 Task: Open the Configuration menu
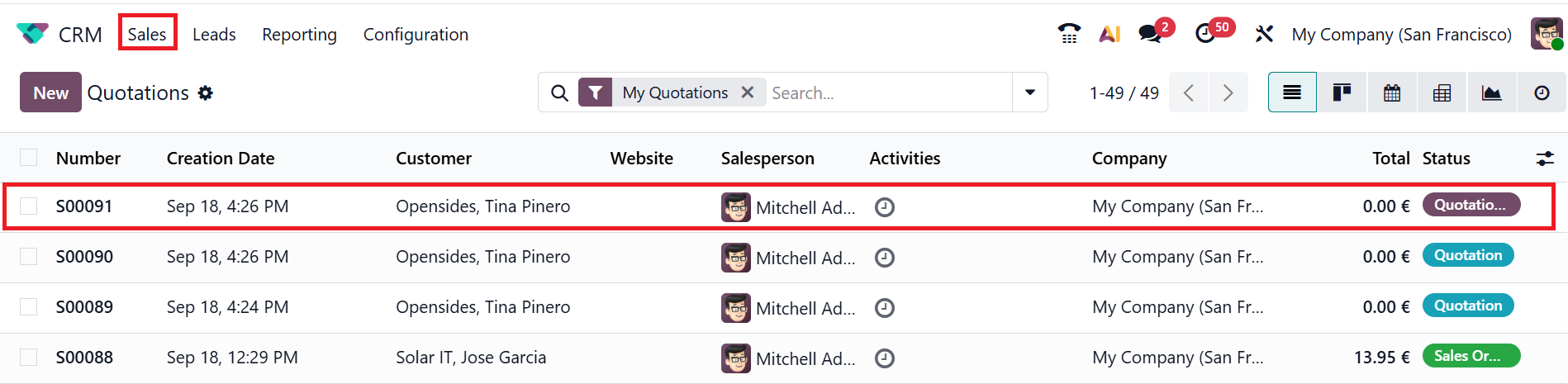pyautogui.click(x=416, y=35)
